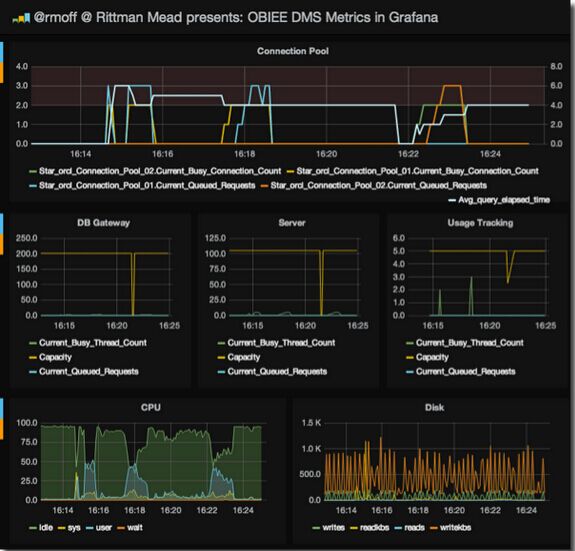
Task: Toggle Usage Tracking Current_Queued_Requests legend
Action: pos(461,371)
